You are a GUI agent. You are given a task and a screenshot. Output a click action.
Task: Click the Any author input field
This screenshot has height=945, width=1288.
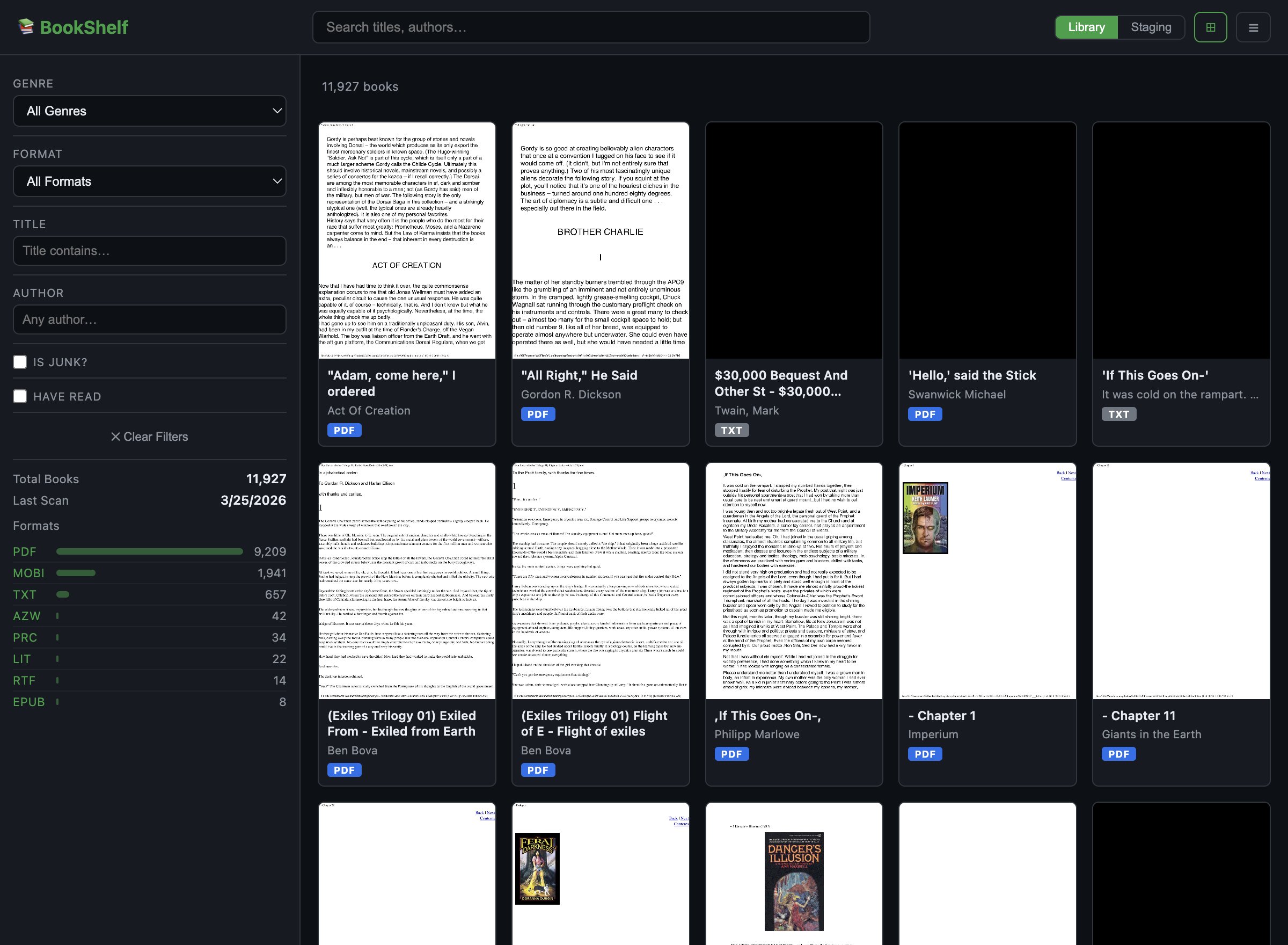pos(149,319)
